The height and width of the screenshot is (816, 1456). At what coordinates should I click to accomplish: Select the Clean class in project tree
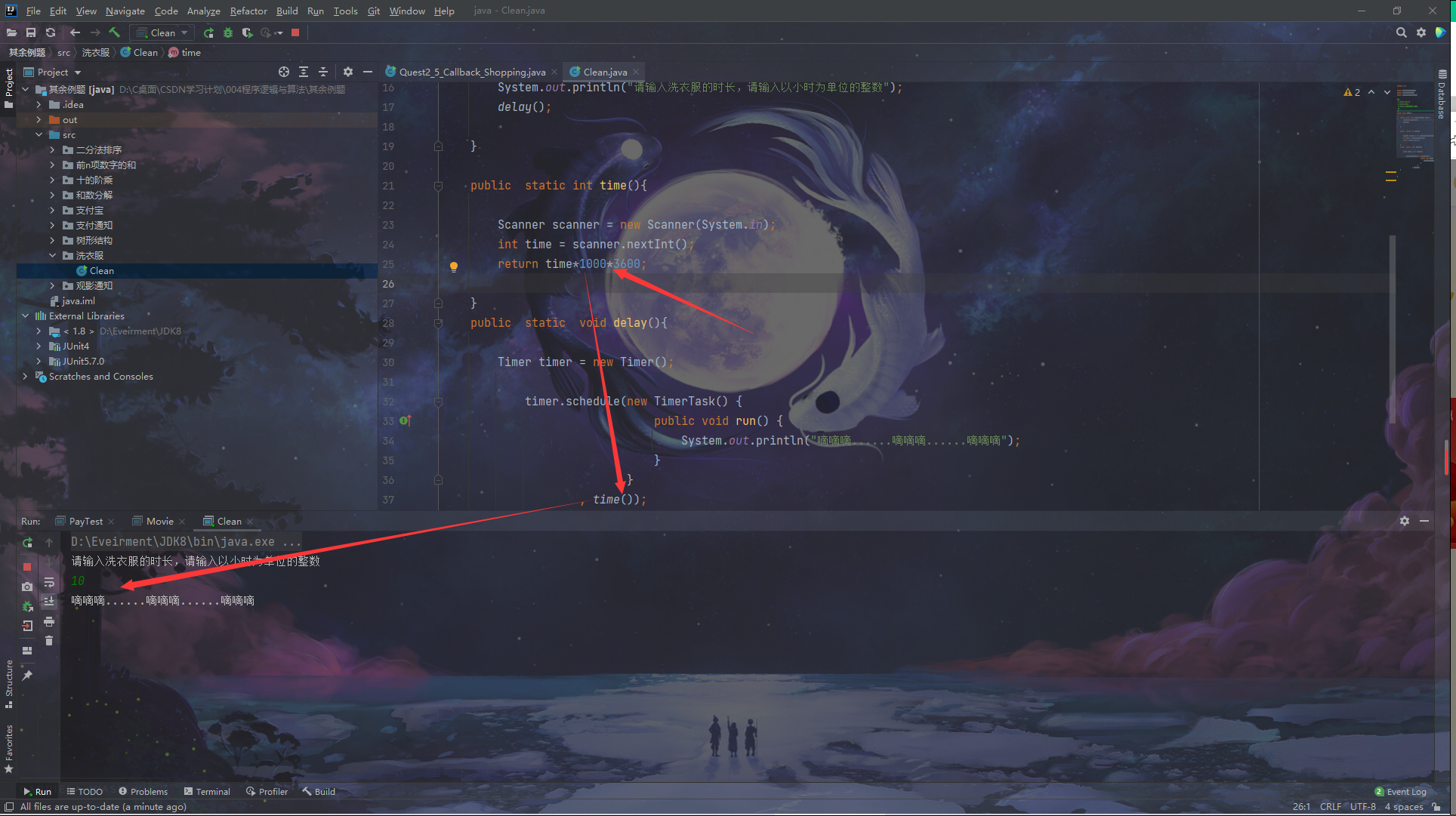click(x=101, y=270)
